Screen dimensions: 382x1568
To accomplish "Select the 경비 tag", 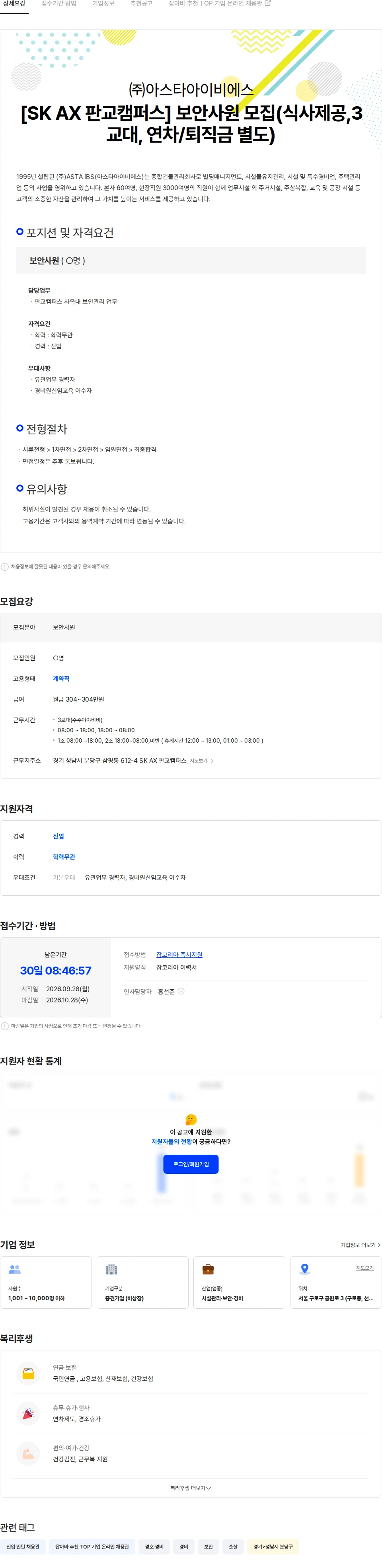I will pyautogui.click(x=184, y=1547).
